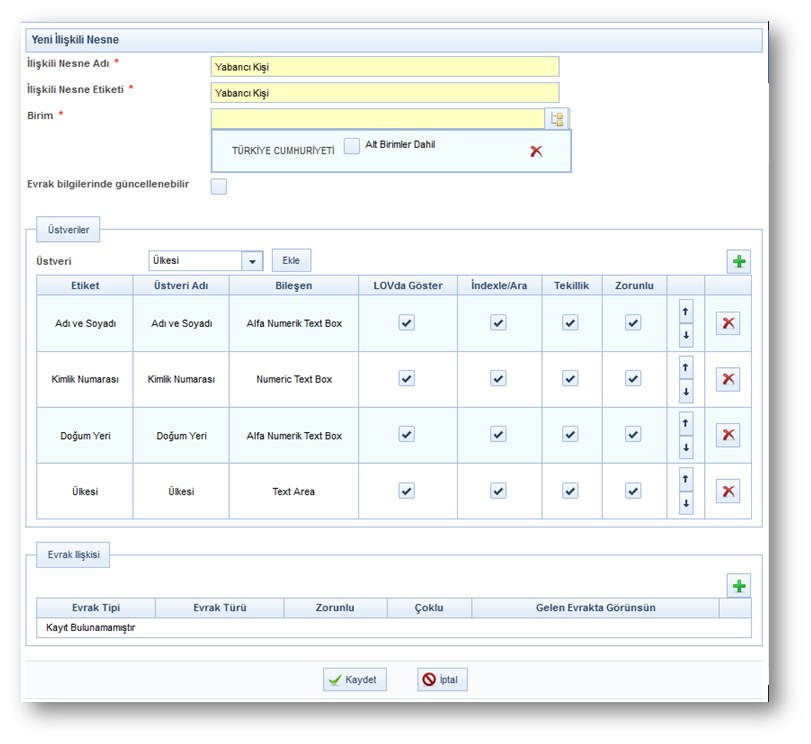Delete the Ülkesi row
The height and width of the screenshot is (744, 811).
(x=728, y=491)
